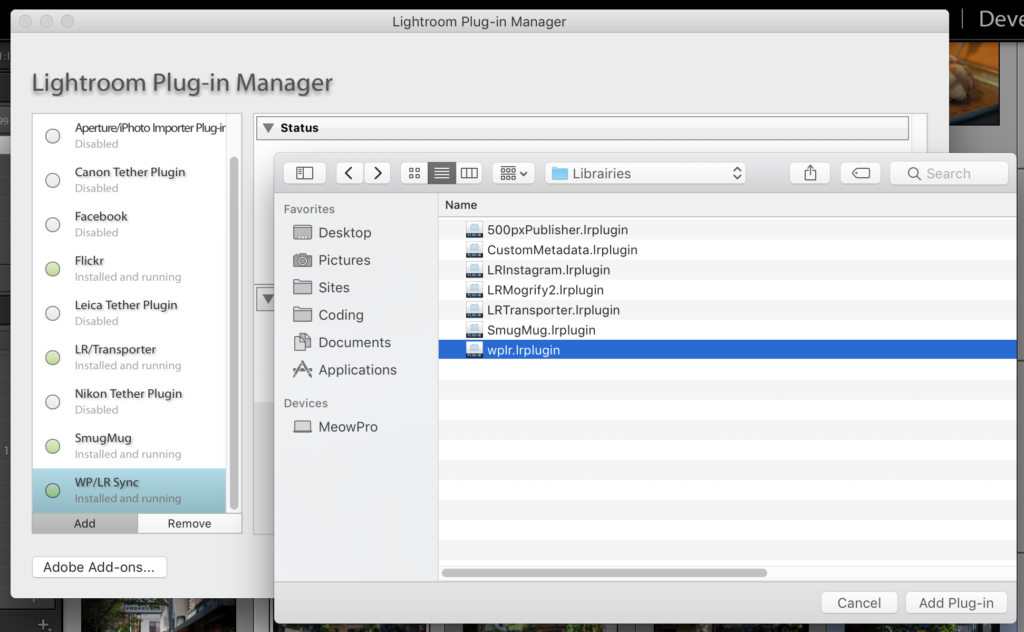Select Flickr in the plug-in list
This screenshot has height=632, width=1024.
click(x=129, y=269)
